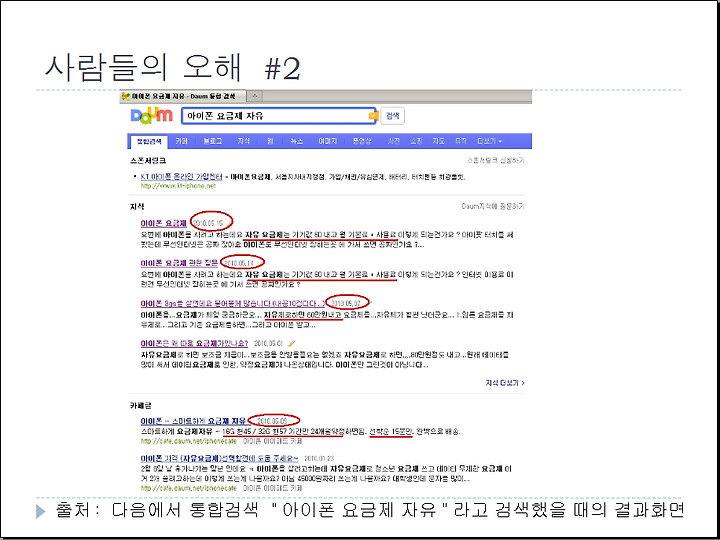The height and width of the screenshot is (540, 720).
Task: Switch to the 이미지 search tab
Action: click(328, 141)
